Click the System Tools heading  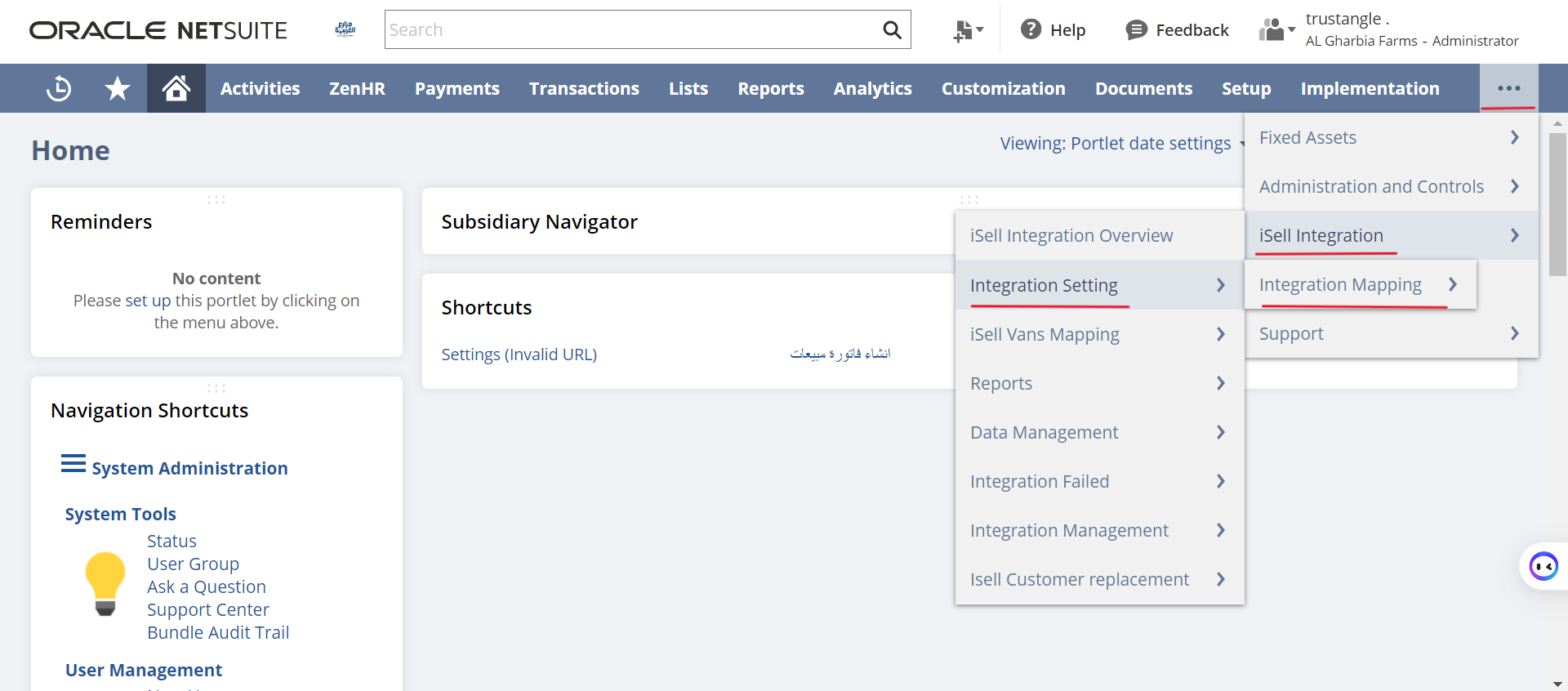coord(121,514)
